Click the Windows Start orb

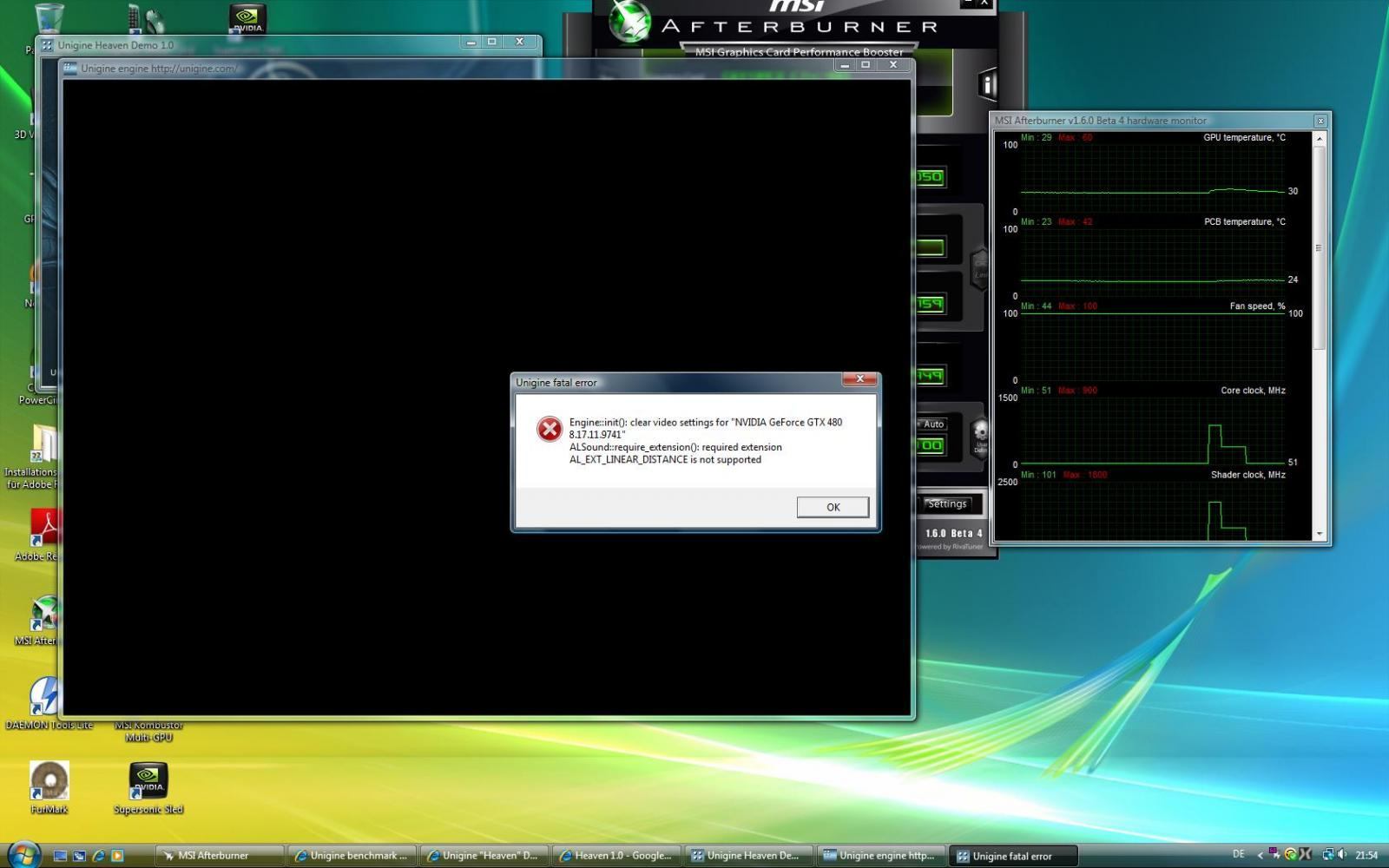[x=23, y=854]
